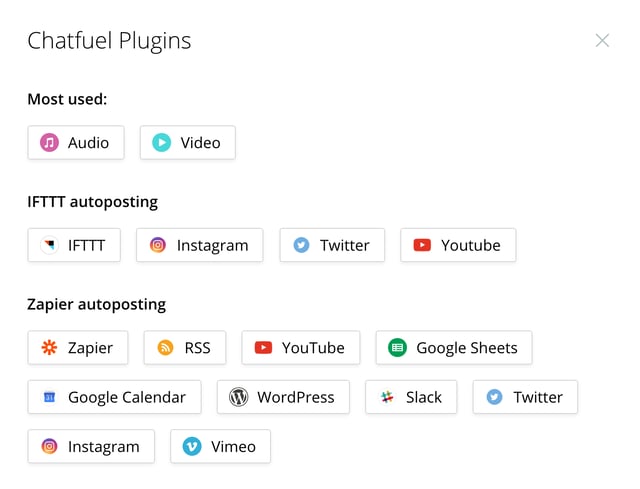Click the Google Calendar icon
The width and height of the screenshot is (640, 489).
coord(49,397)
